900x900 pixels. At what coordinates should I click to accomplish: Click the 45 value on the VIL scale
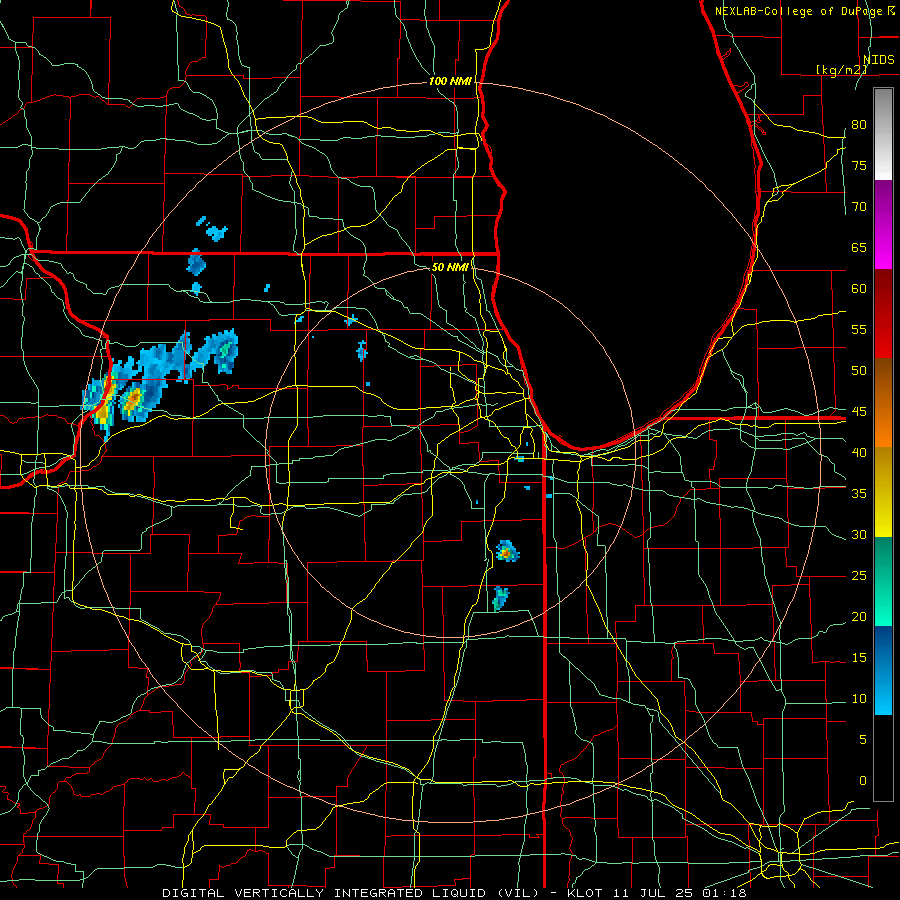point(859,412)
